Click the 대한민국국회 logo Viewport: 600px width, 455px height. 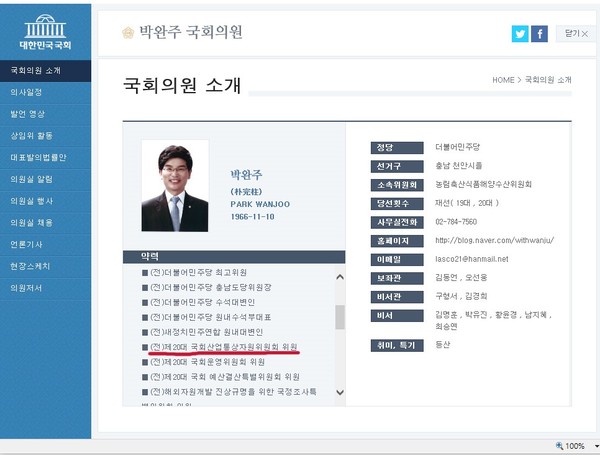coord(44,31)
